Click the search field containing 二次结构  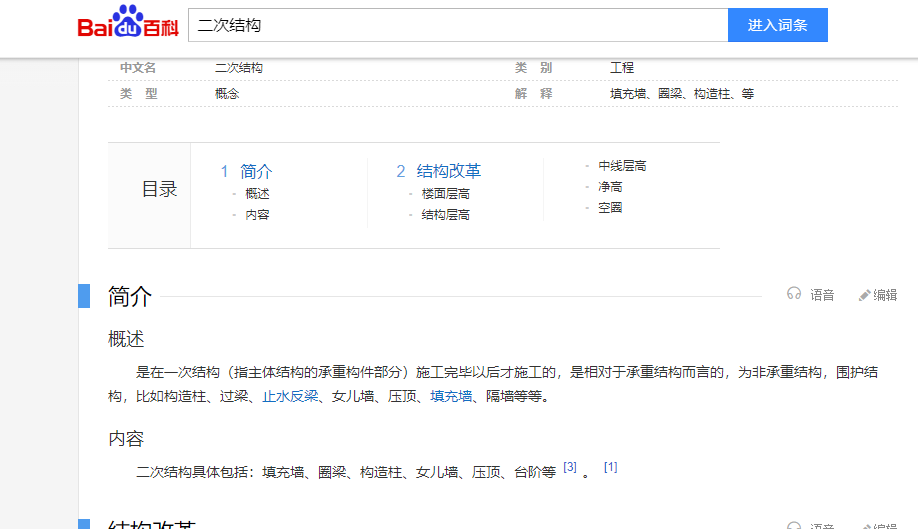(458, 25)
